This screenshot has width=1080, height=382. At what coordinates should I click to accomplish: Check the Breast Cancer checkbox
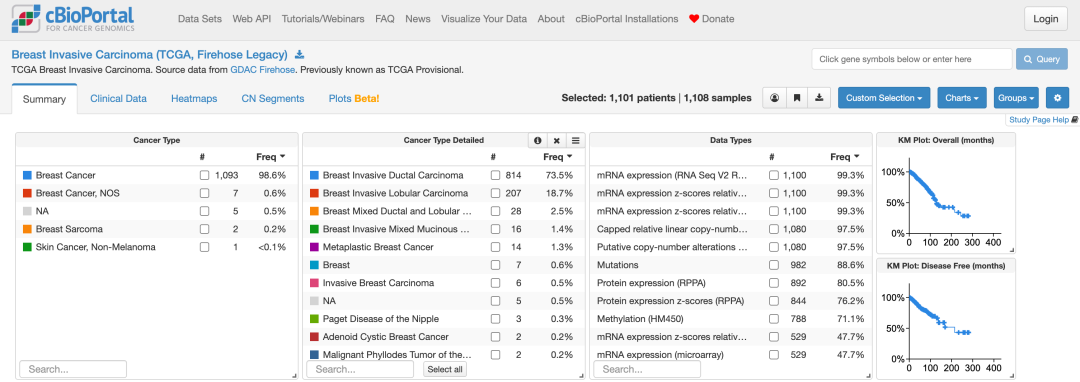(x=205, y=176)
